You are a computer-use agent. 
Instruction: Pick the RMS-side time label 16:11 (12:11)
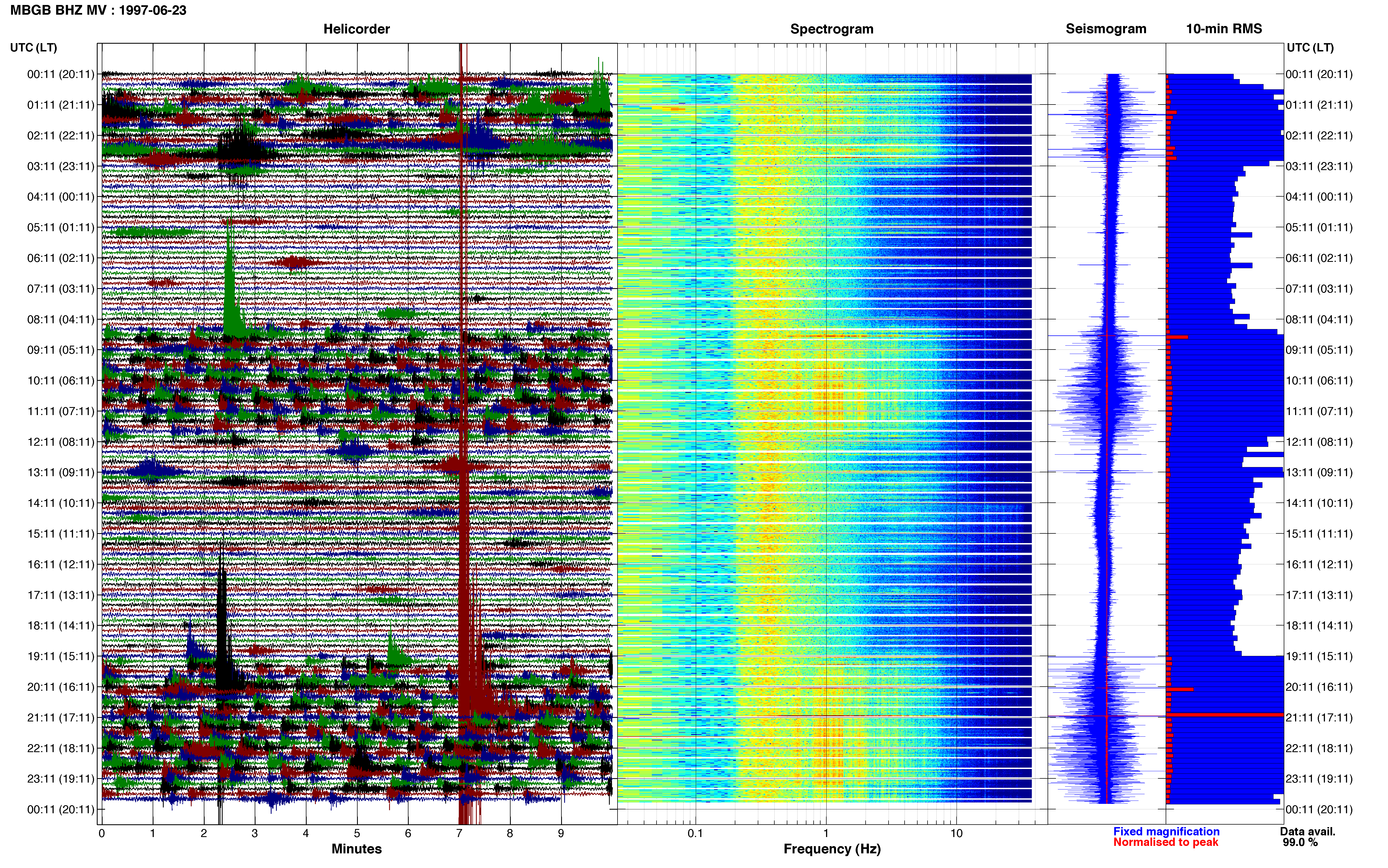tap(1319, 564)
